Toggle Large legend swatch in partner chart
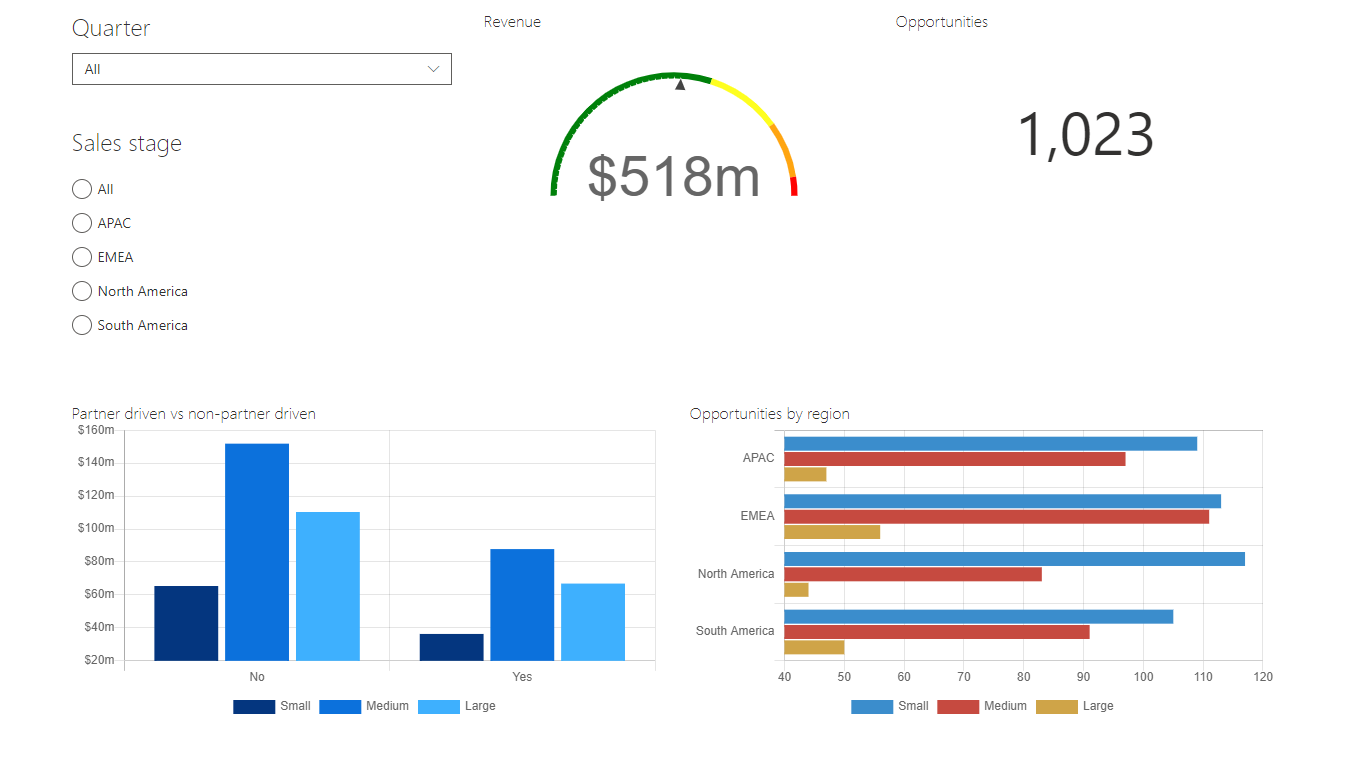1366x768 pixels. tap(439, 707)
